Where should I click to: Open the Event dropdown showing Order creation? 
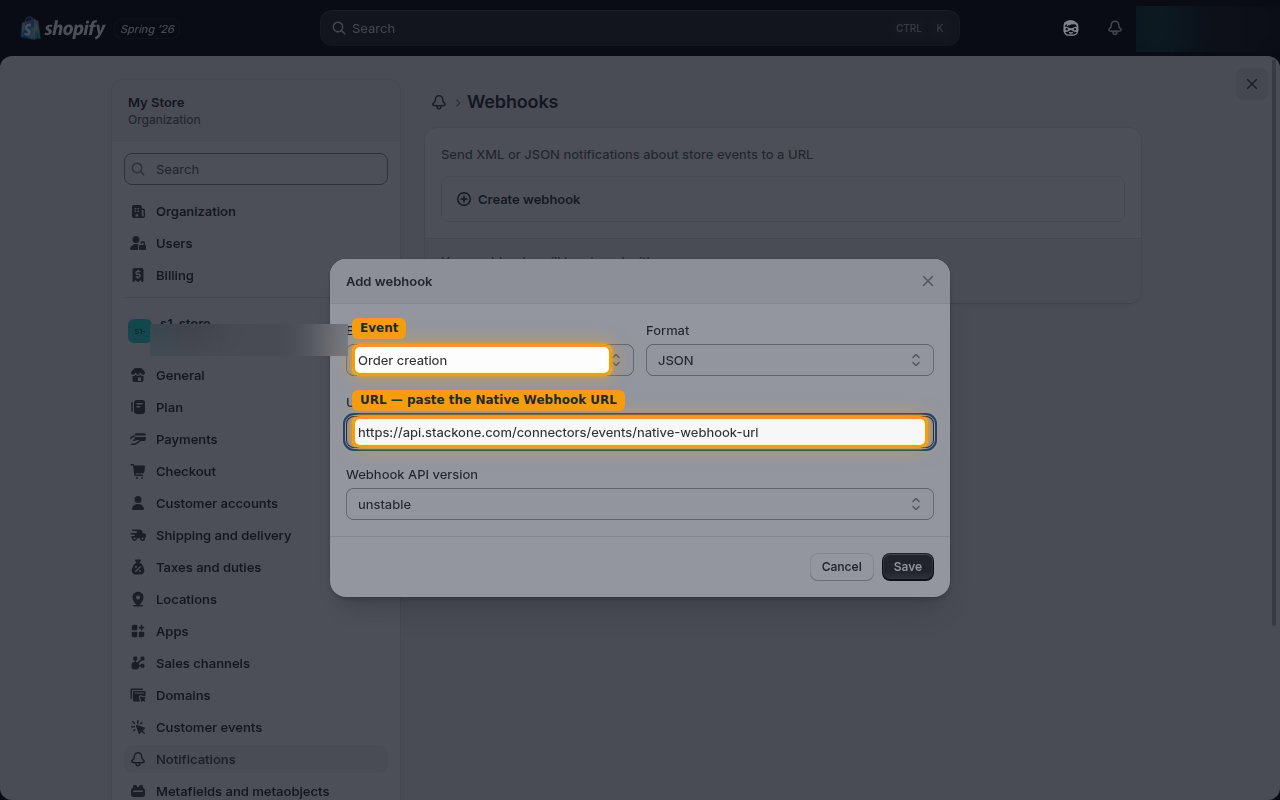pos(490,360)
